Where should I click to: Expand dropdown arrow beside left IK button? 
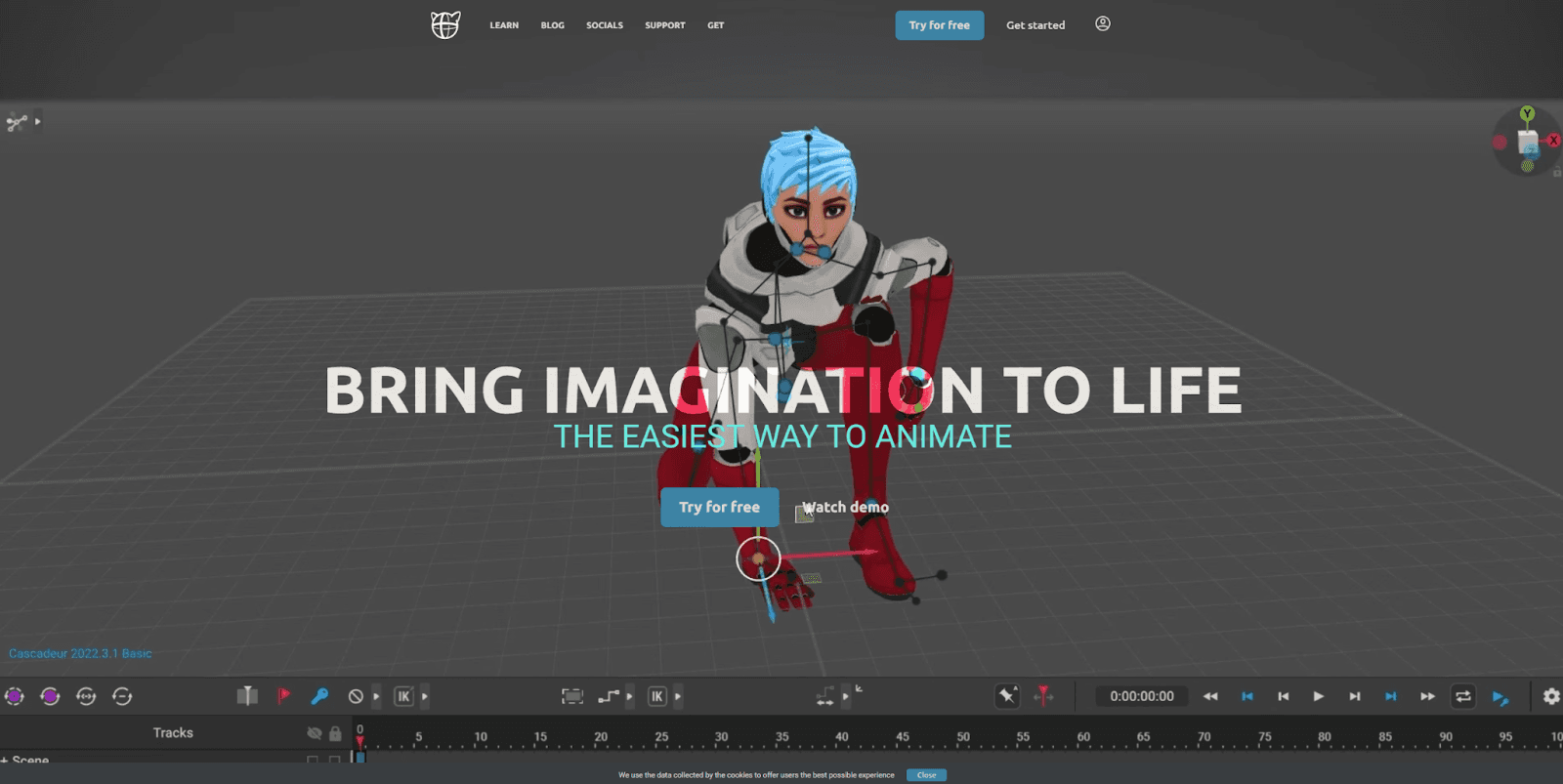coord(424,696)
